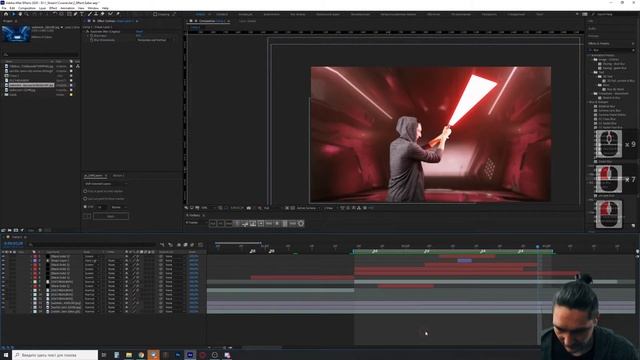Open the Active Camera view dropdown

[309, 208]
